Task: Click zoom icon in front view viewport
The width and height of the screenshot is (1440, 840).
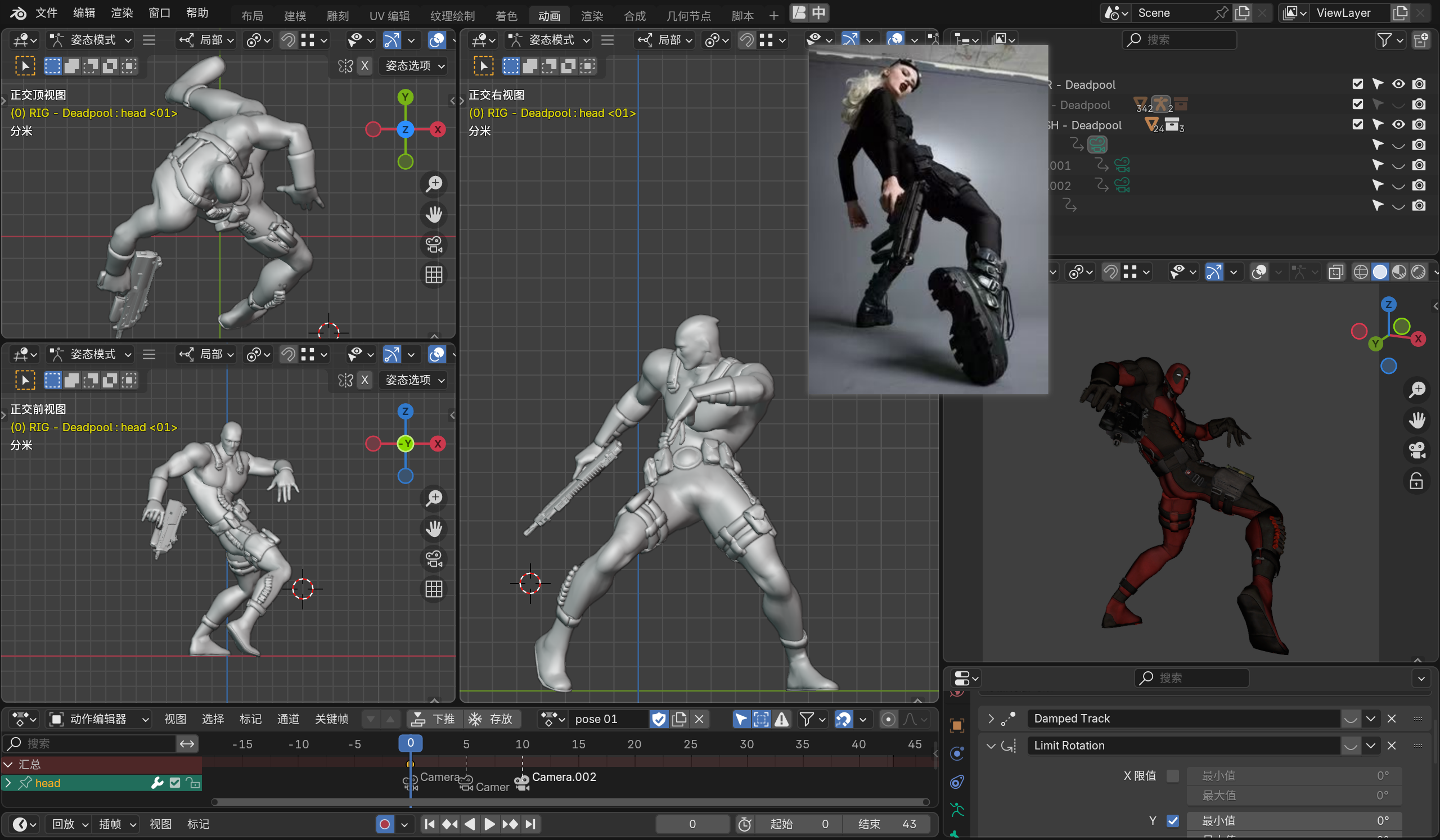Action: 434,498
